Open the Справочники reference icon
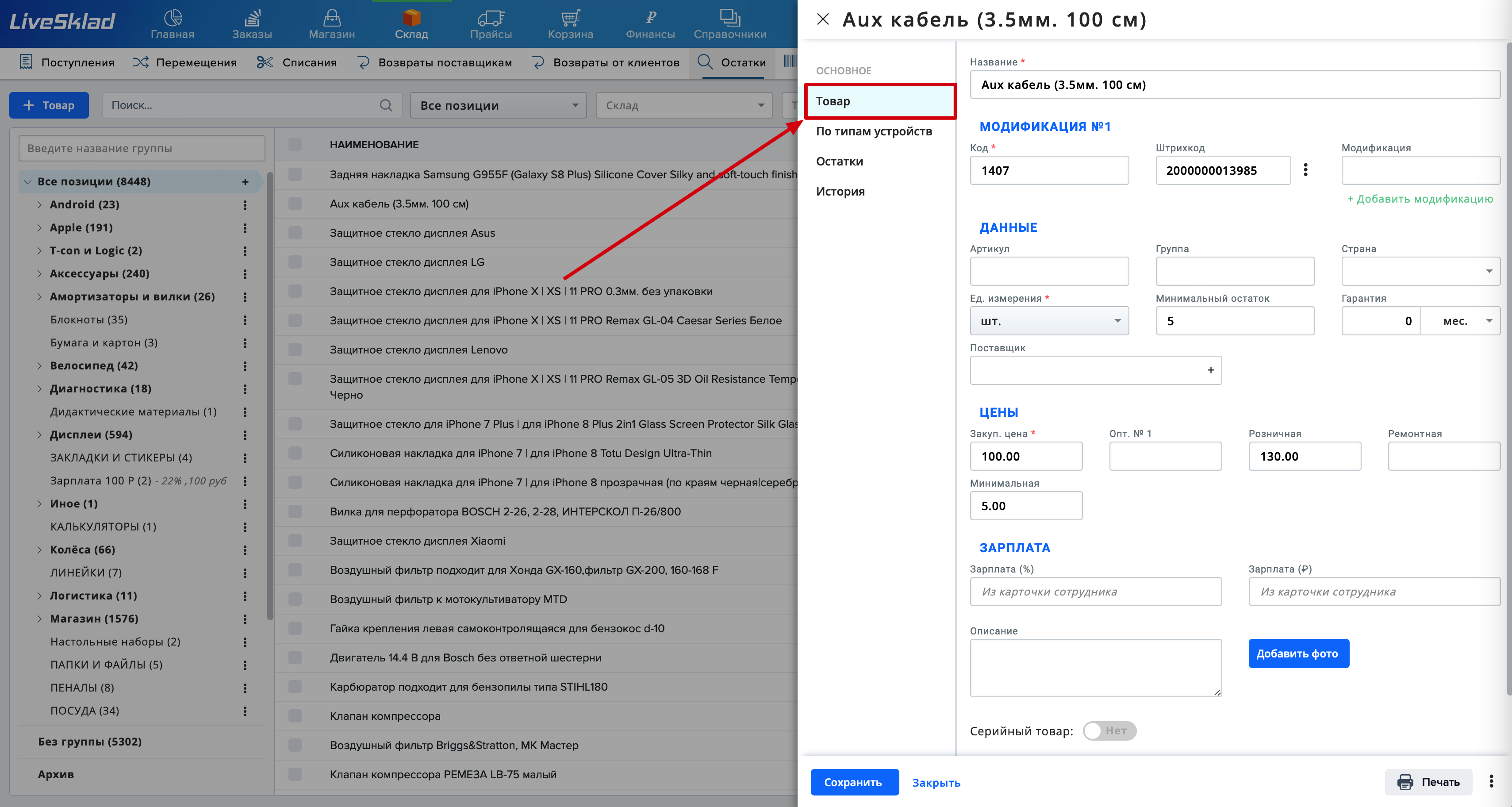This screenshot has height=807, width=1512. 729,24
